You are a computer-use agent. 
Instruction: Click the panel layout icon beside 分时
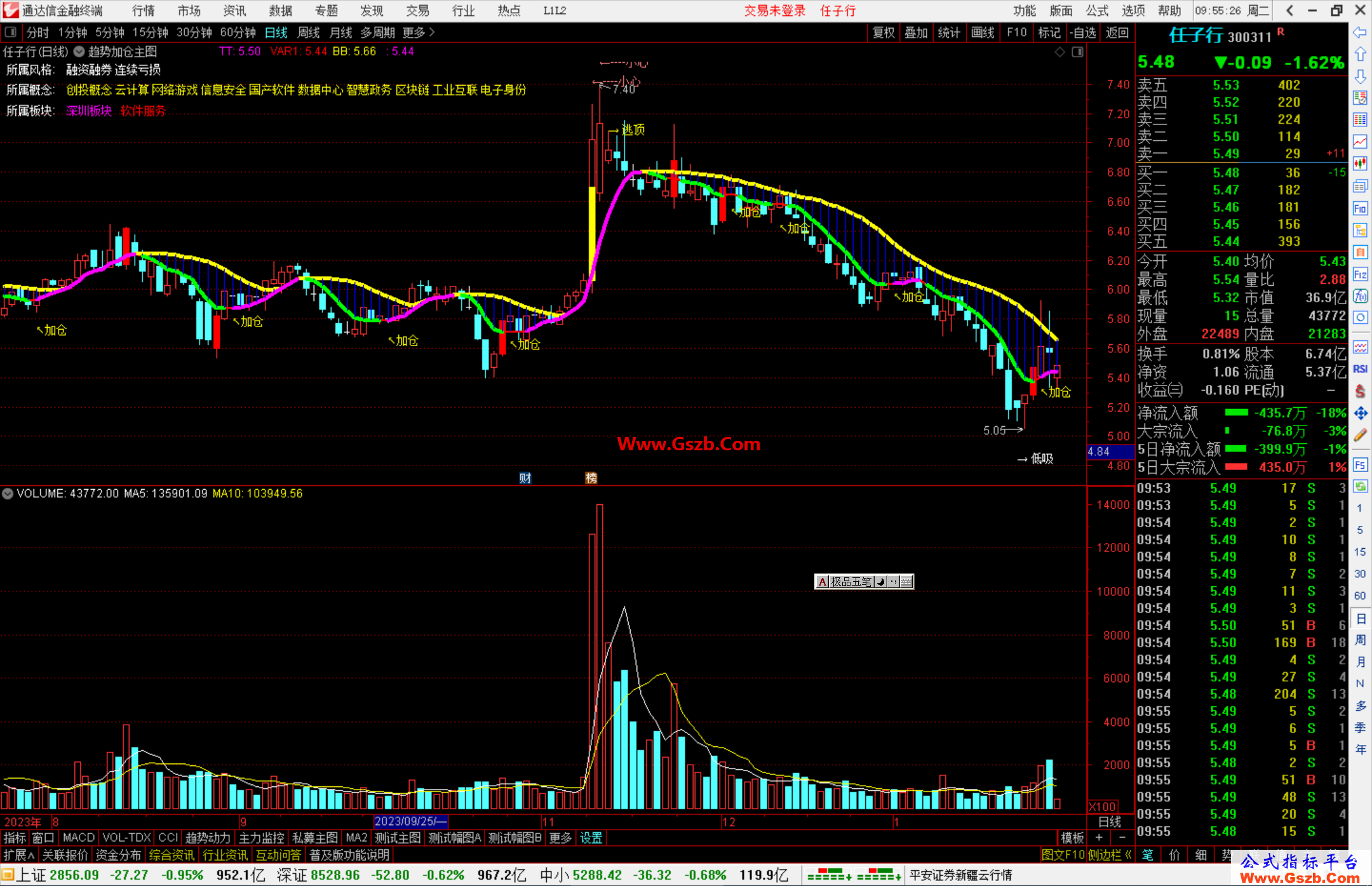coord(10,32)
